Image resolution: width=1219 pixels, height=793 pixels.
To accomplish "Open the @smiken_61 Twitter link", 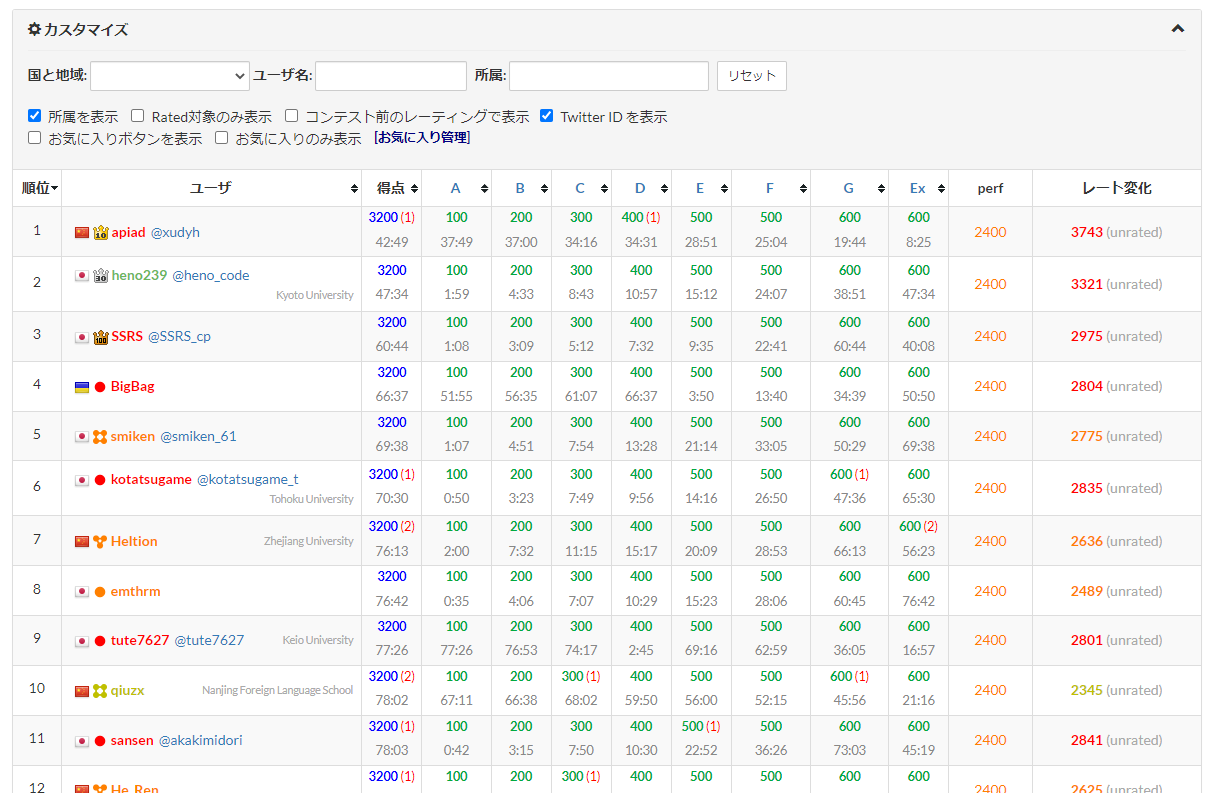I will pyautogui.click(x=198, y=436).
